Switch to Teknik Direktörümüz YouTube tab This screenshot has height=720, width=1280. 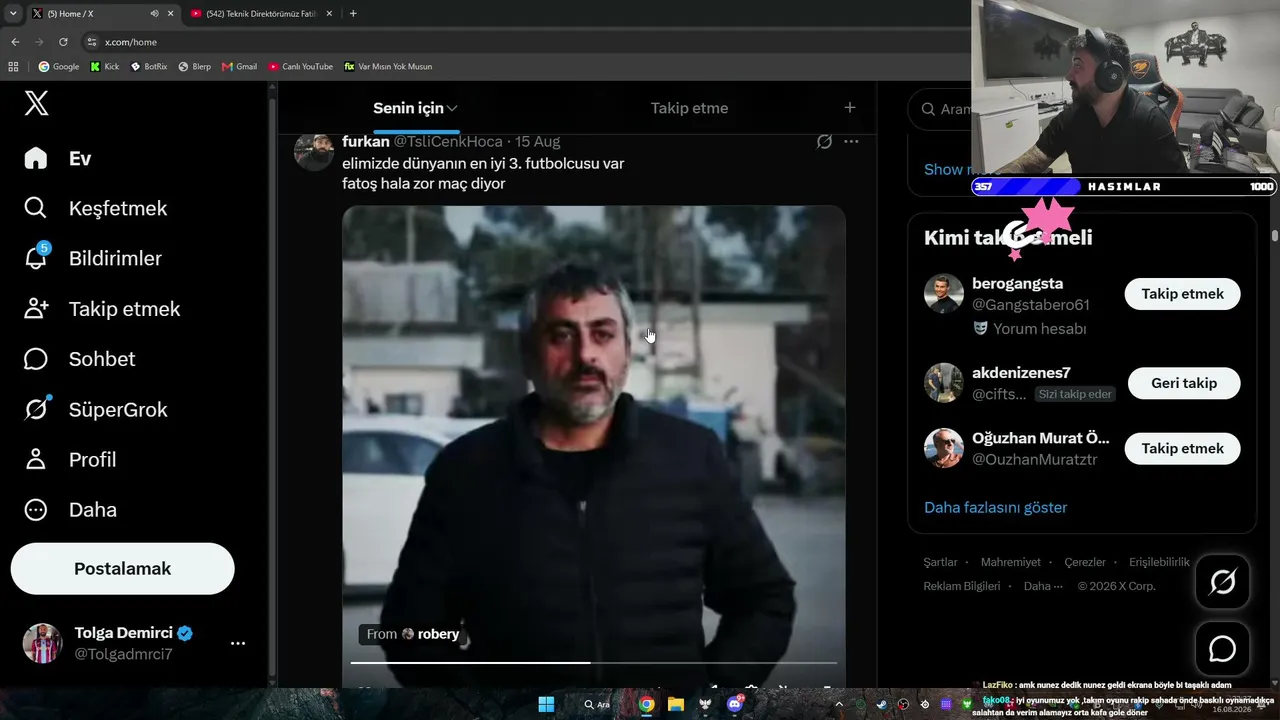pos(261,13)
